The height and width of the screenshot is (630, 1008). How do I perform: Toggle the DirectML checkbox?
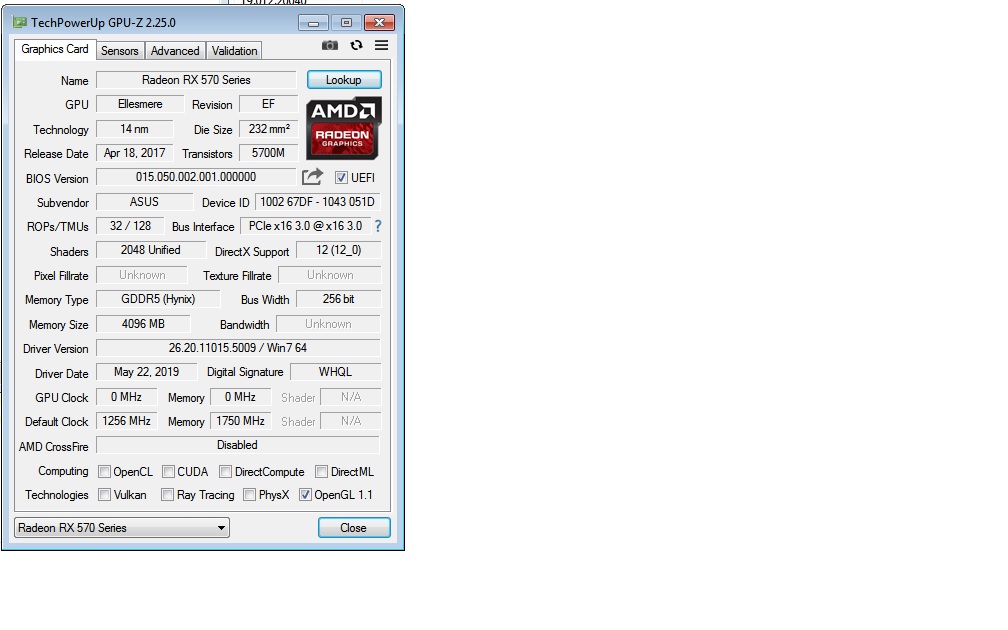pos(321,472)
